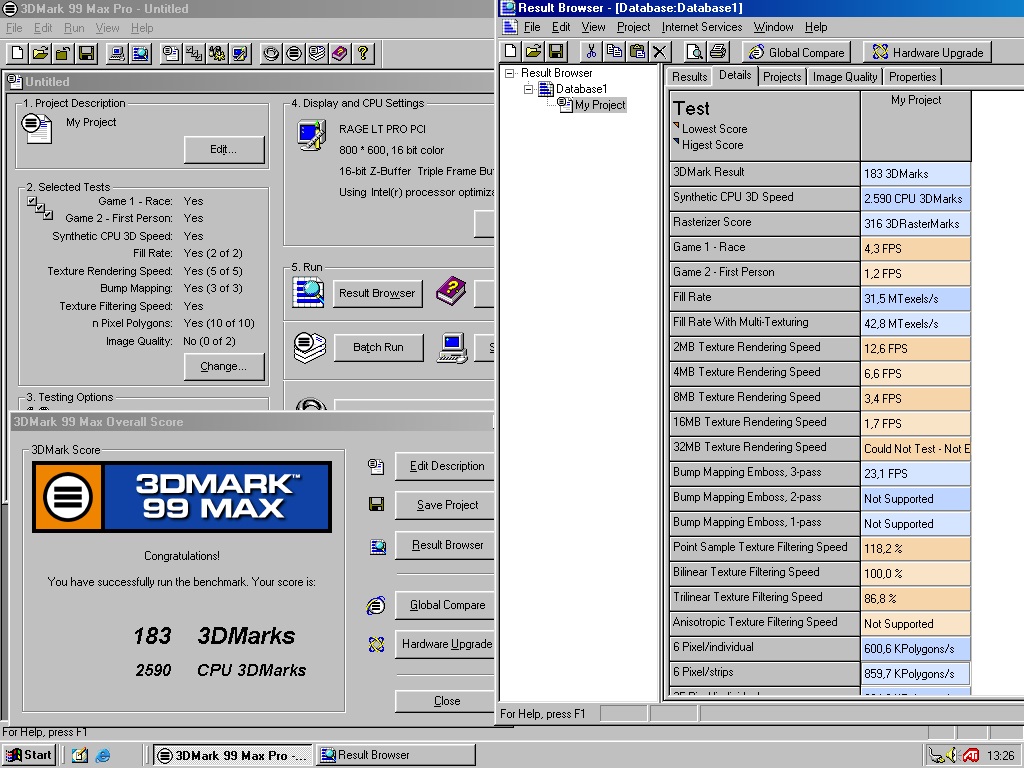Screen dimensions: 1024x768
Task: Click the Hardware Upgrade button in Result Browser toolbar
Action: 927,52
